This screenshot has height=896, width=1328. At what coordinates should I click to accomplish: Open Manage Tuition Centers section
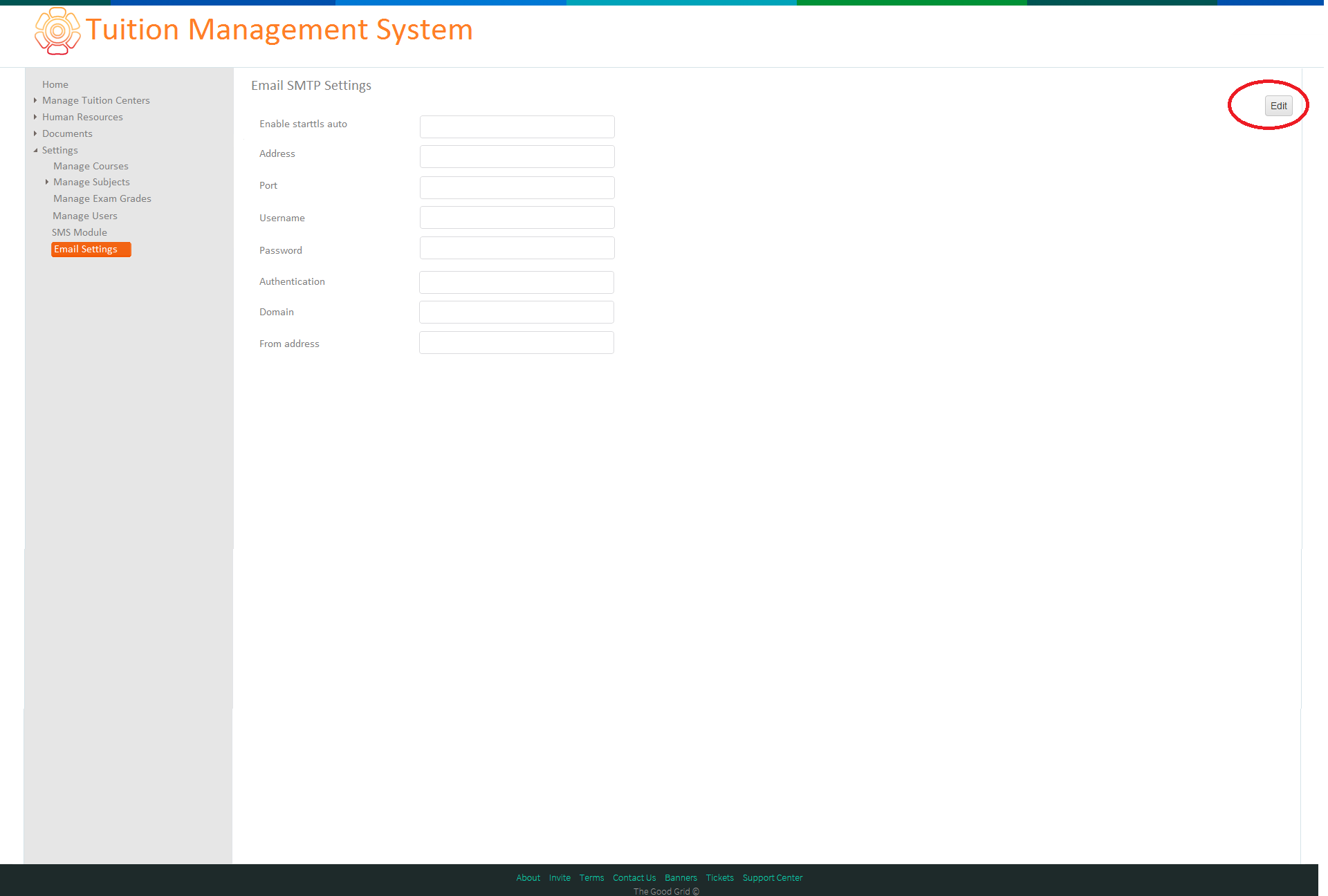point(96,100)
